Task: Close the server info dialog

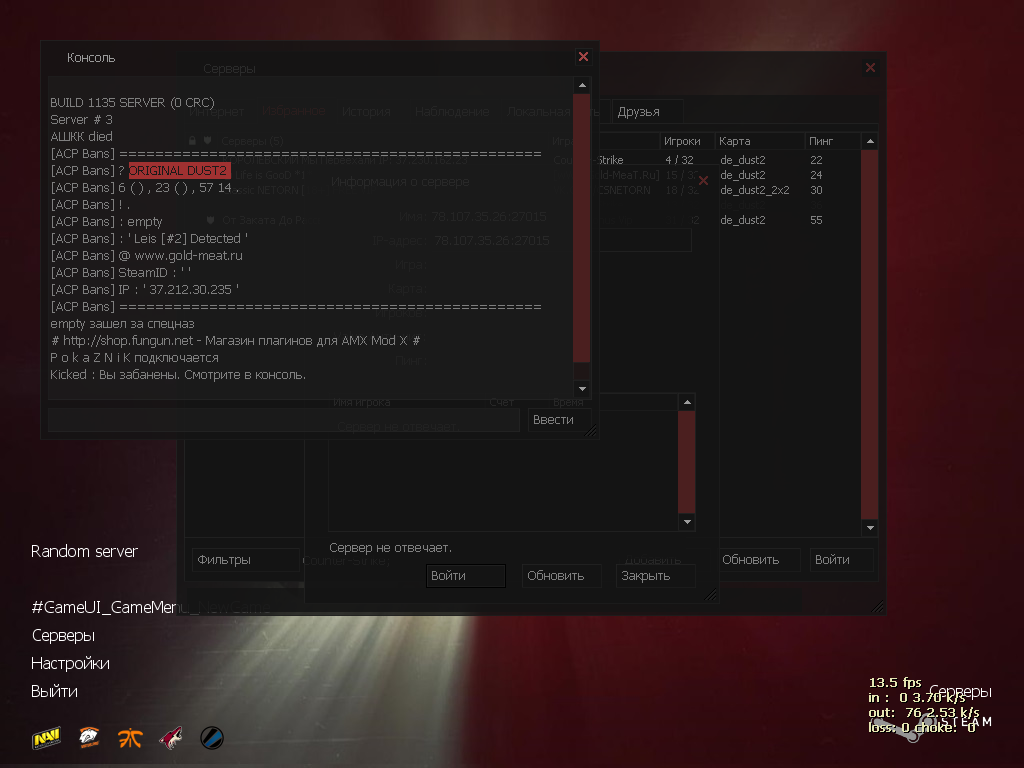Action: 703,180
